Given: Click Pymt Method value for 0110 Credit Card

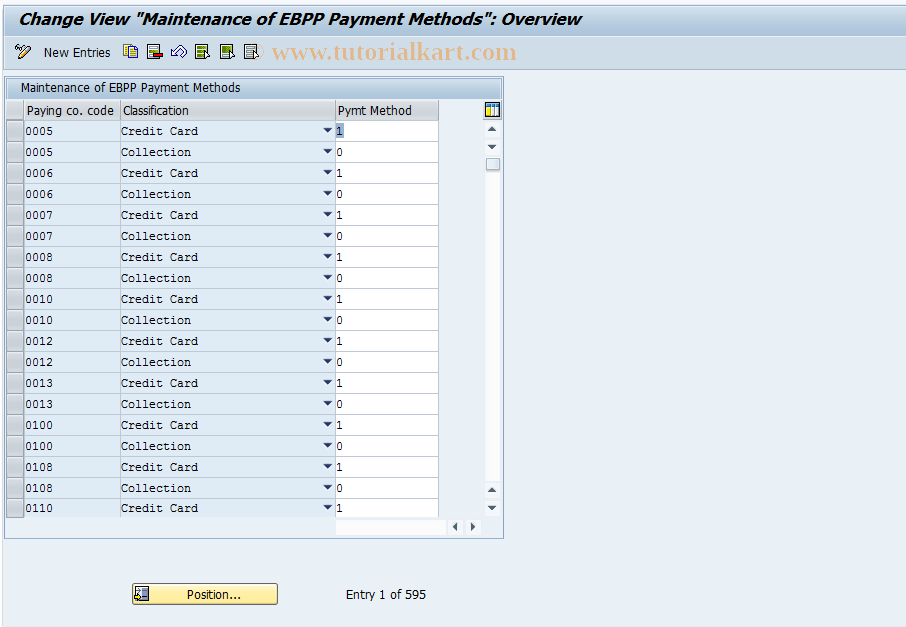Looking at the screenshot, I should (387, 508).
